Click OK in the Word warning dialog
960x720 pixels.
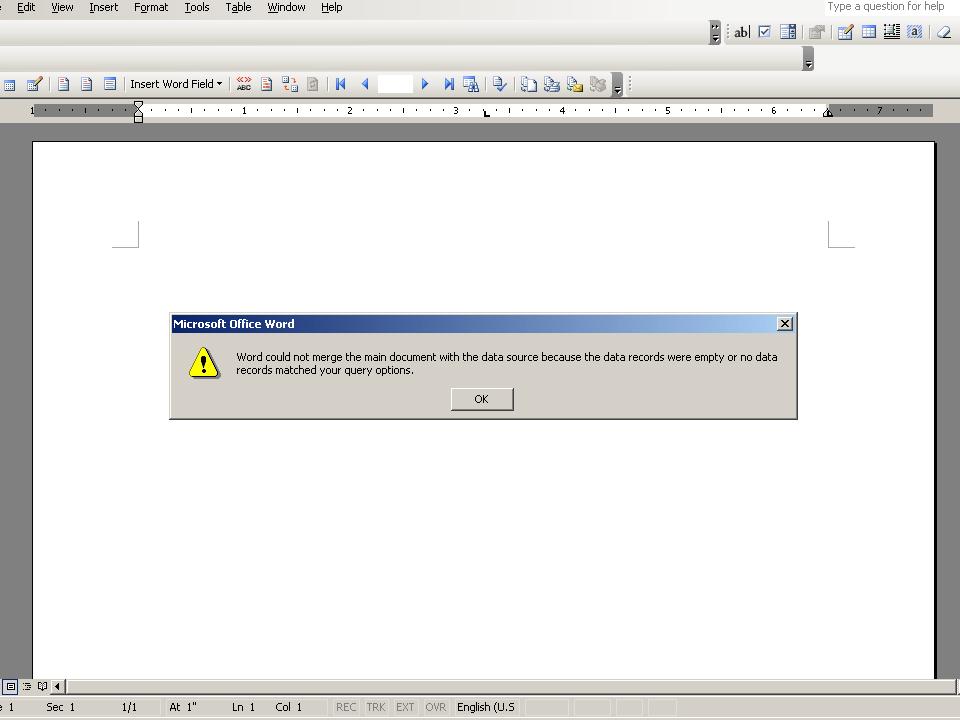click(482, 399)
